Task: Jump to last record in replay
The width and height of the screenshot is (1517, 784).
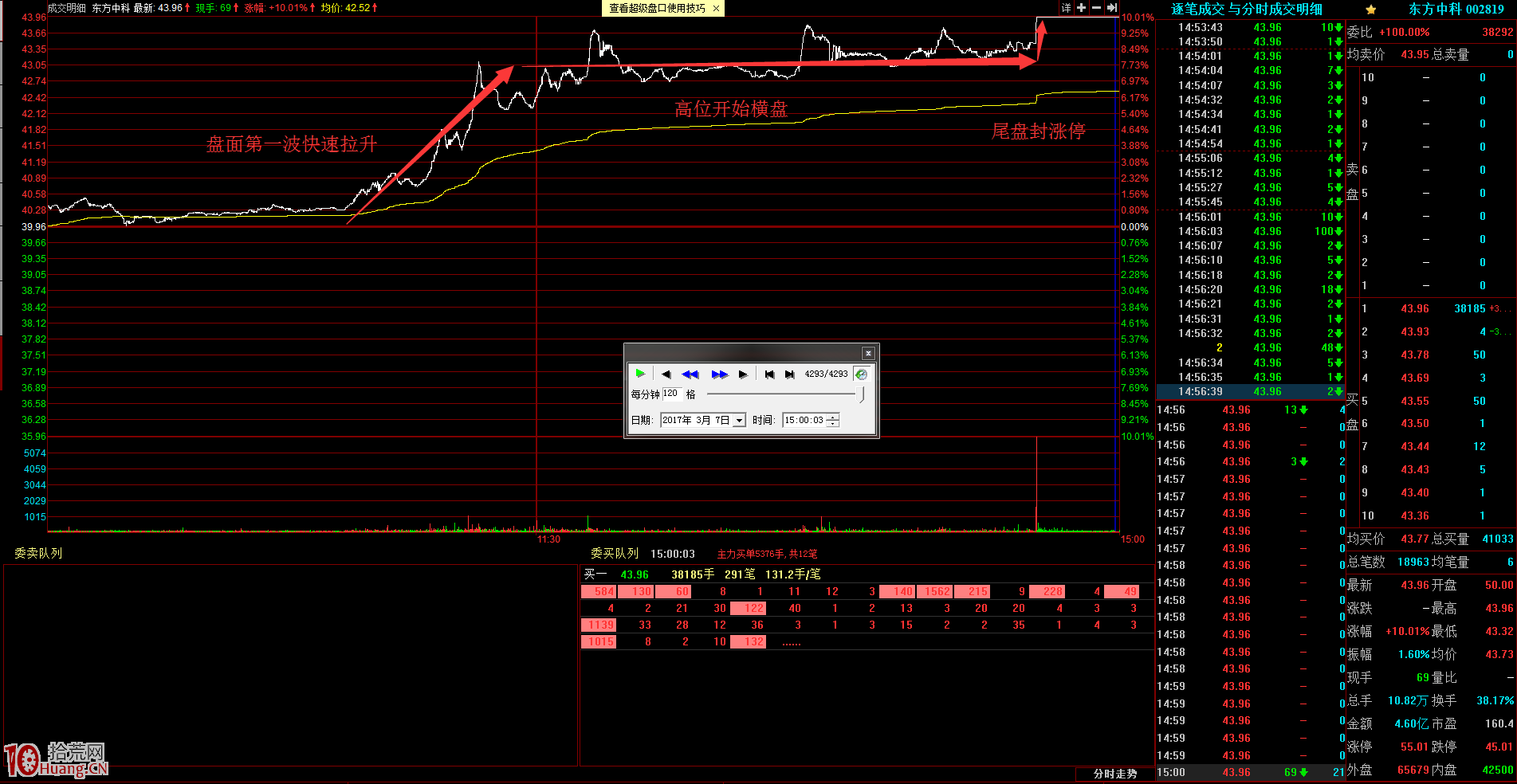Action: 789,374
